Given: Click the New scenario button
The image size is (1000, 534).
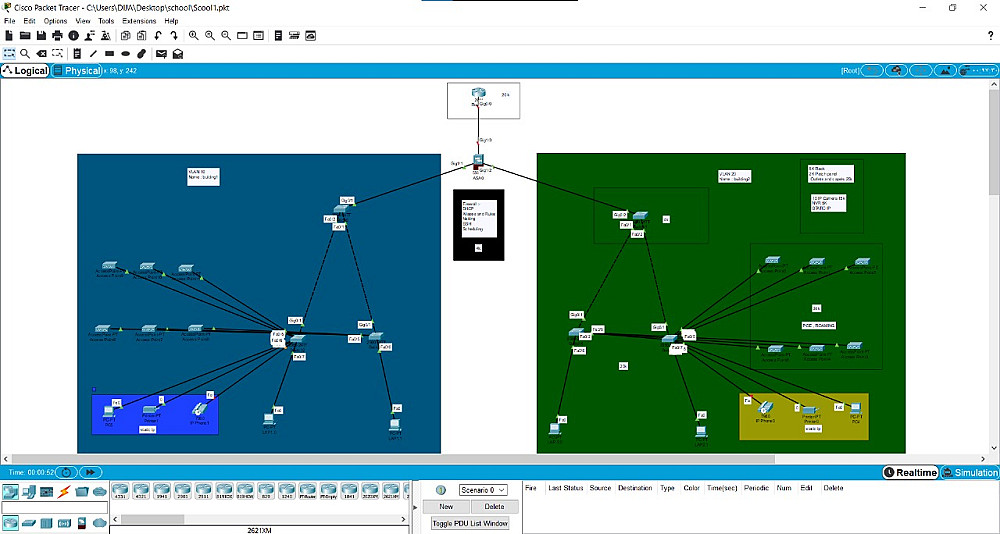Looking at the screenshot, I should 446,507.
